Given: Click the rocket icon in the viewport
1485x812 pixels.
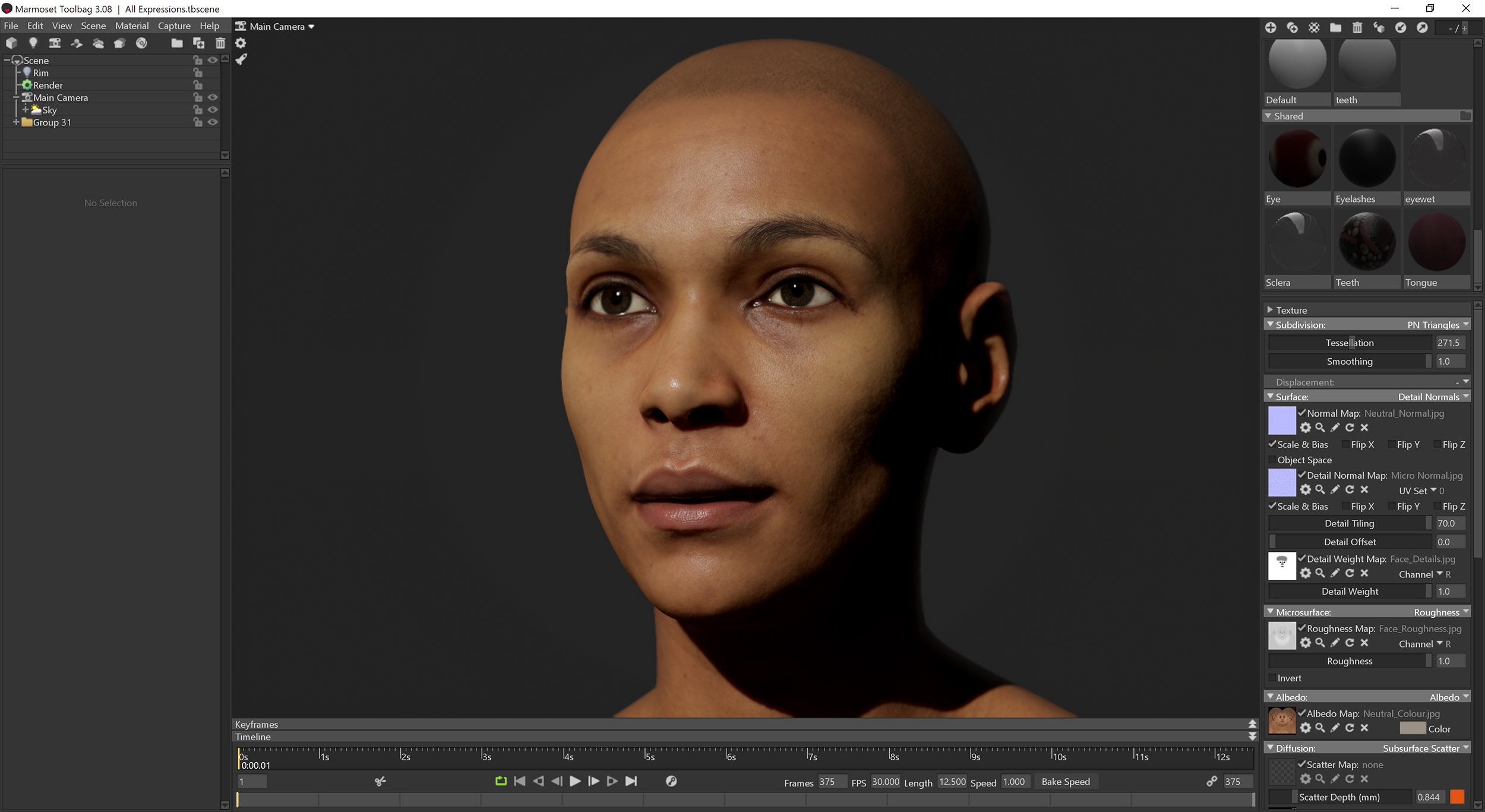Looking at the screenshot, I should (241, 59).
